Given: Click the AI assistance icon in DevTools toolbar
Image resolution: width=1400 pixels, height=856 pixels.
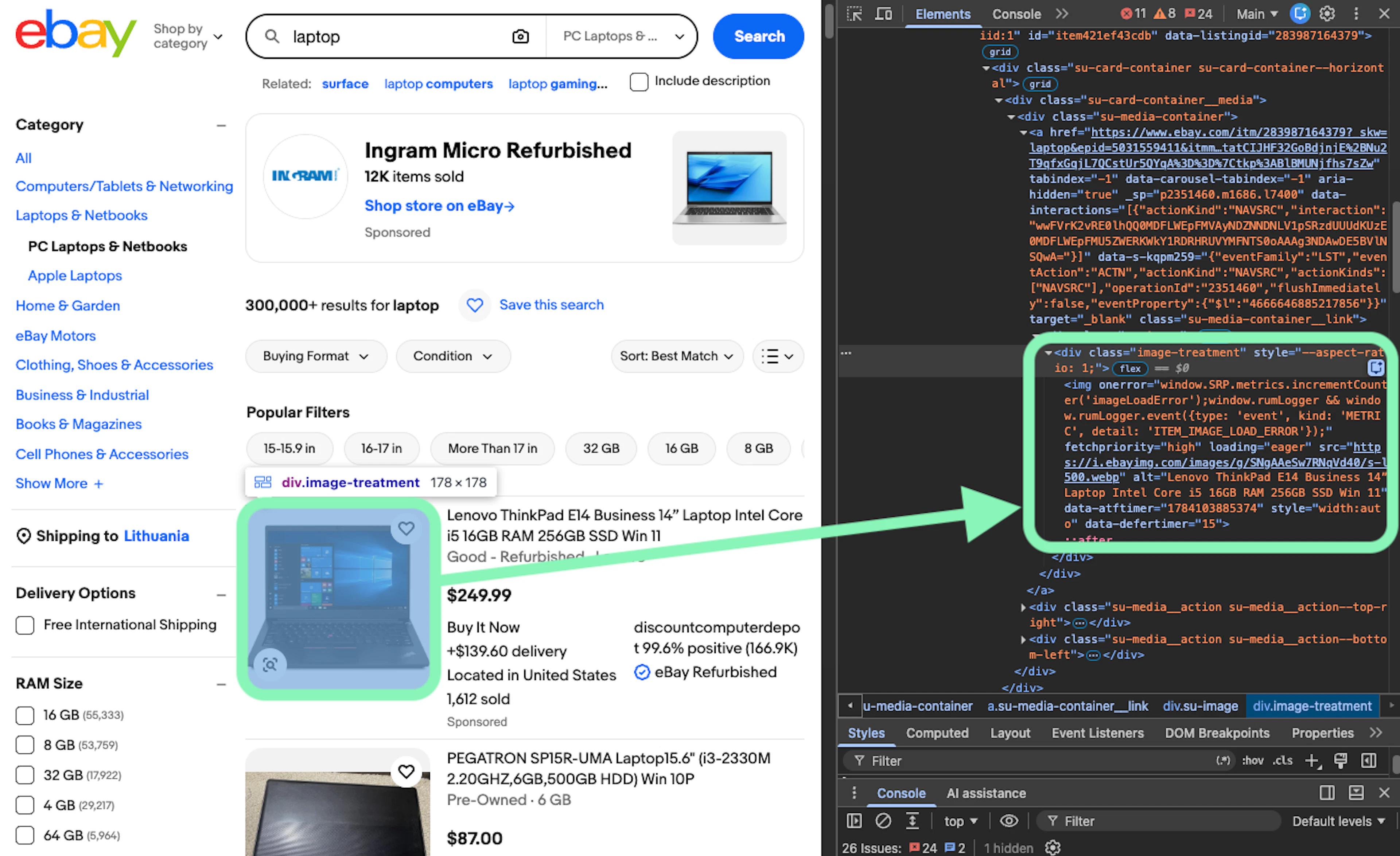Looking at the screenshot, I should tap(1299, 13).
